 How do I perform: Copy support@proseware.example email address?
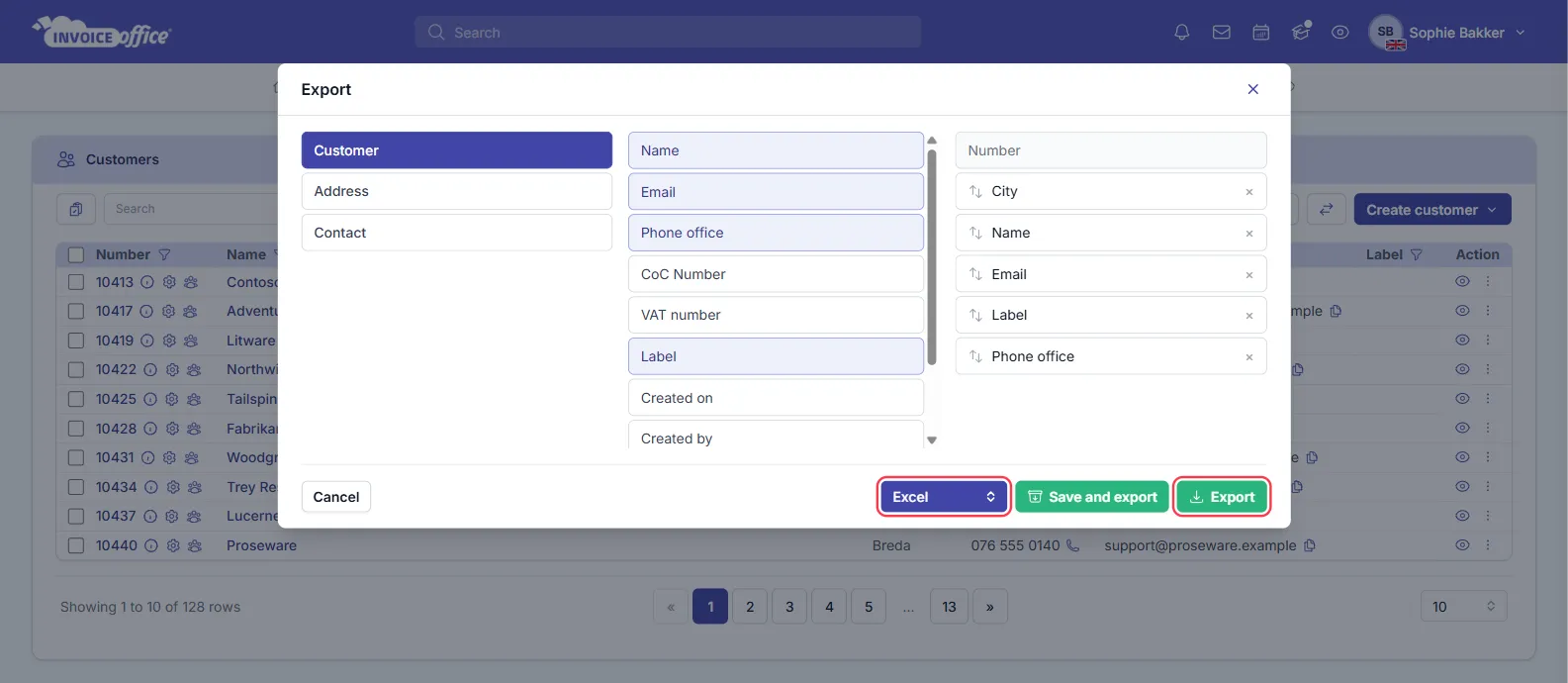tap(1310, 545)
